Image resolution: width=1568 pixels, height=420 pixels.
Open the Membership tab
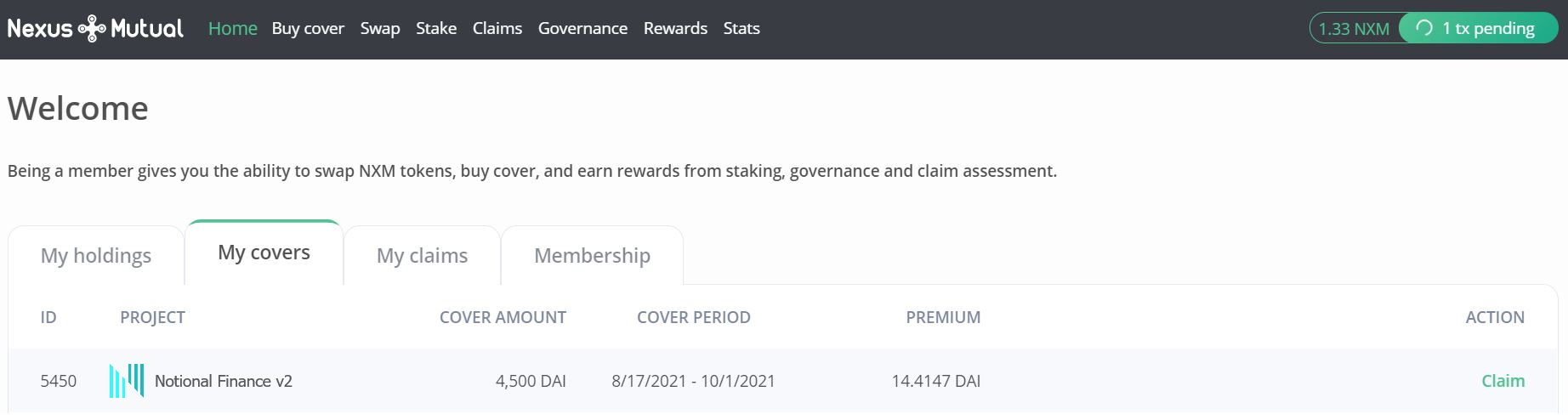click(x=592, y=255)
